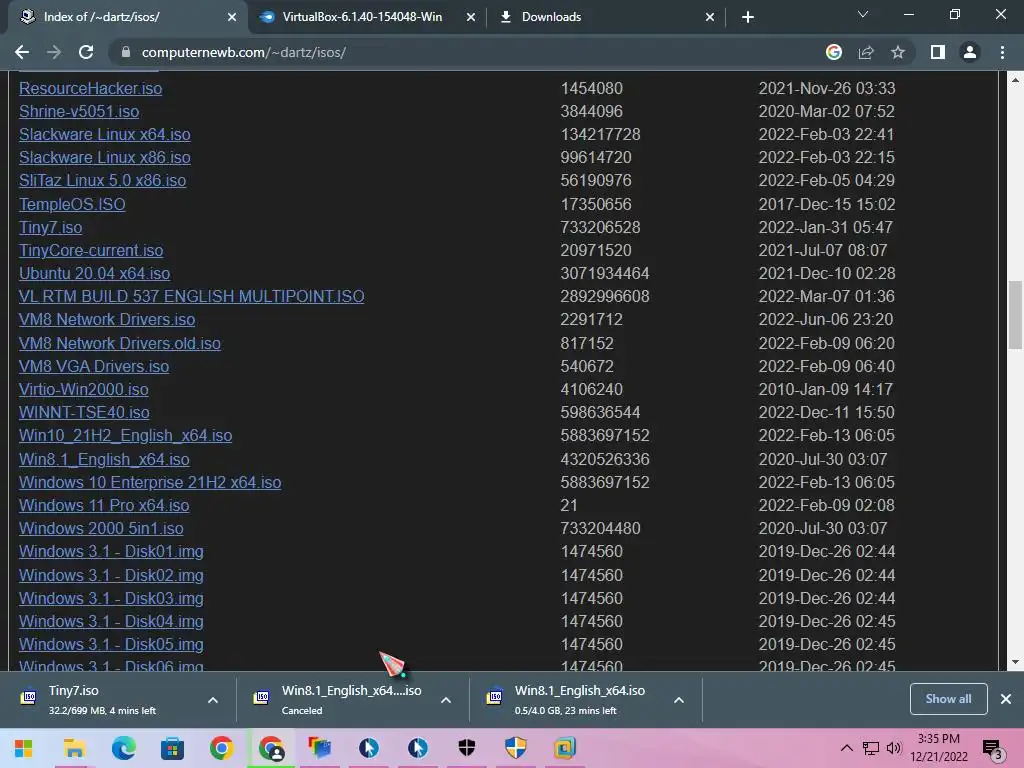Viewport: 1024px width, 768px height.
Task: Click Win10_21H2_English_x64.iso link
Action: point(125,436)
